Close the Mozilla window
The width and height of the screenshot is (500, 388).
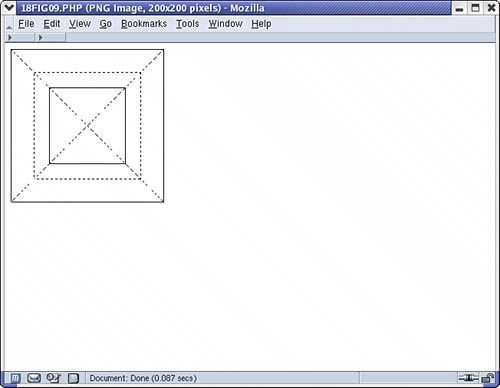491,8
